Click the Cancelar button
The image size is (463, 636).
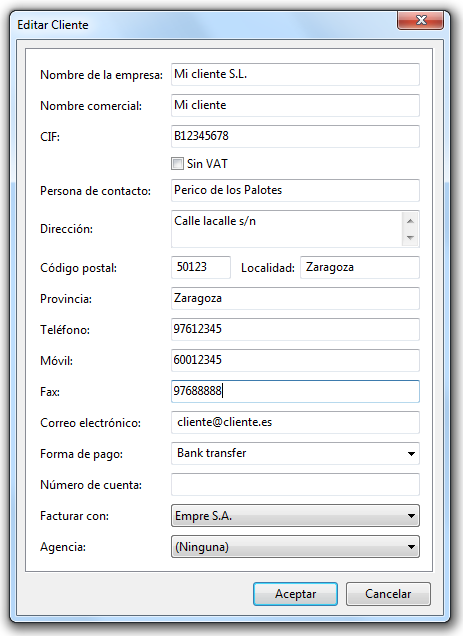click(x=388, y=594)
